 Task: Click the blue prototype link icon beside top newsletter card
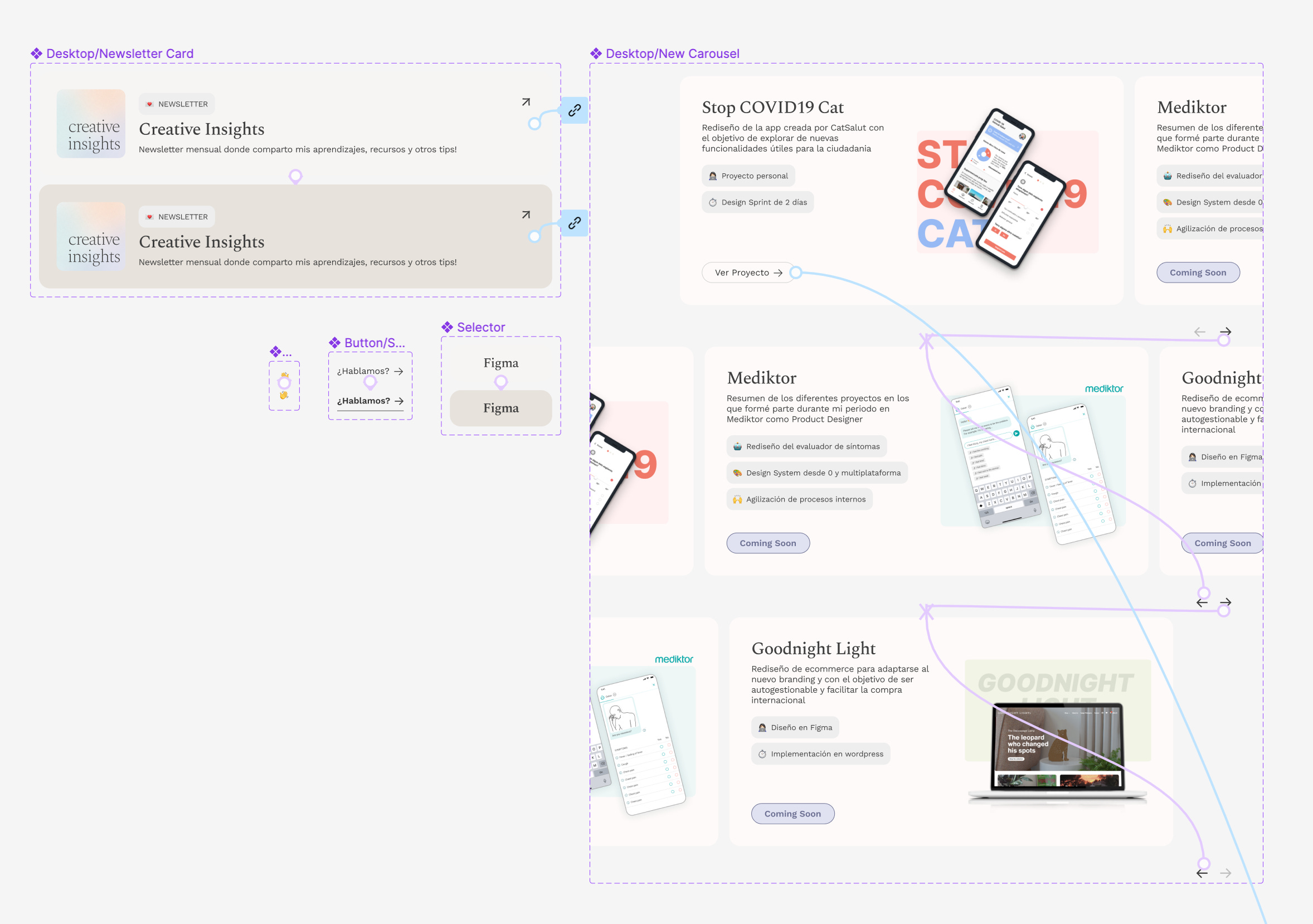(573, 110)
